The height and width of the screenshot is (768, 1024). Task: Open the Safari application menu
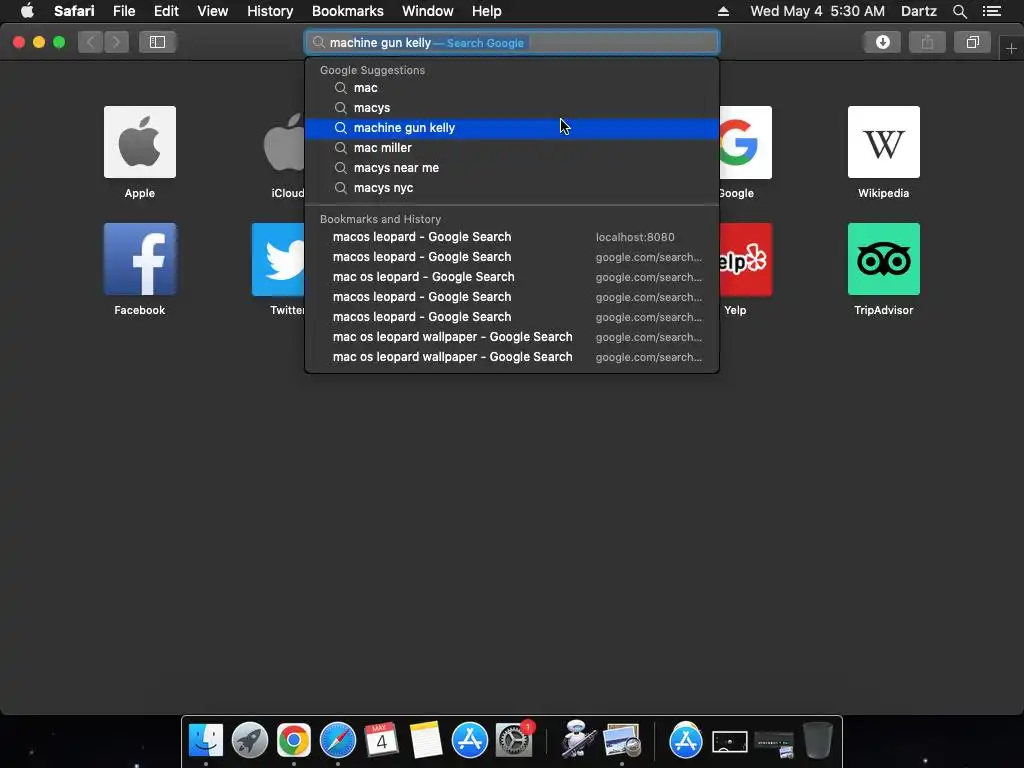[74, 11]
